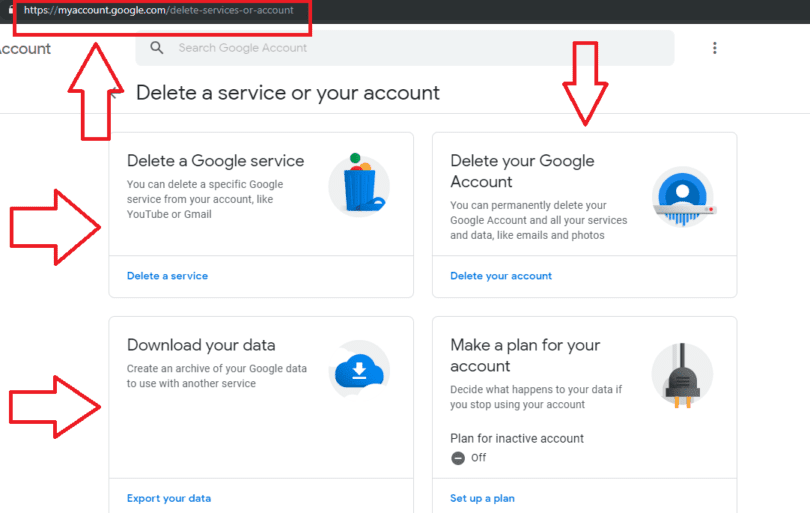Click the browser address bar URL
Screen dimensions: 810x513
[159, 10]
